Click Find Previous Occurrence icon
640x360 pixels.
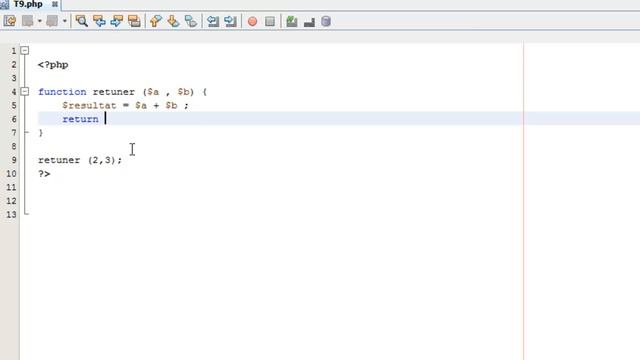(99, 21)
